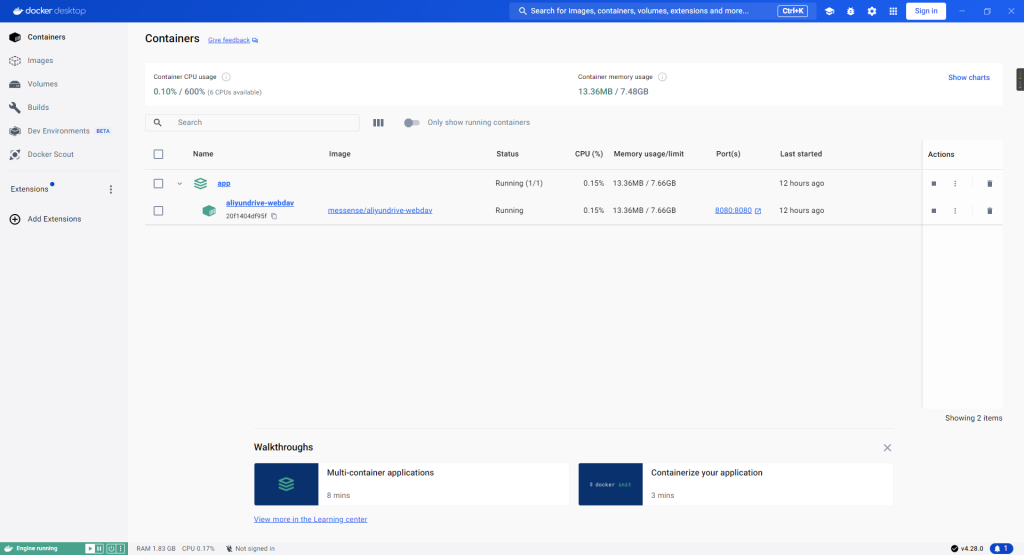This screenshot has width=1024, height=555.
Task: Click the Image column header
Action: point(340,154)
